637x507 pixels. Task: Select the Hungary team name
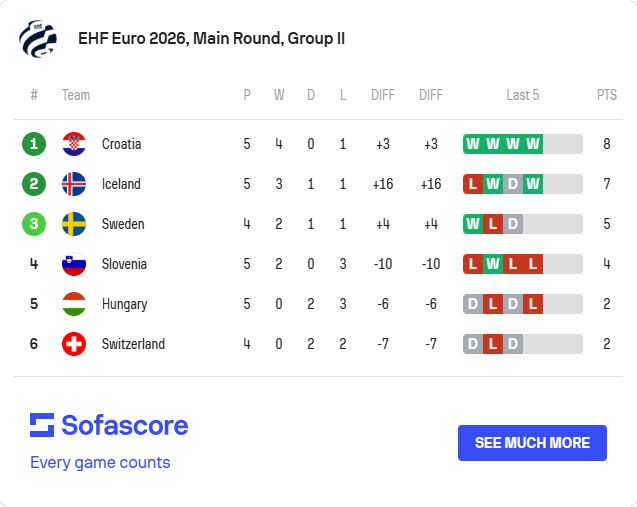click(x=124, y=304)
